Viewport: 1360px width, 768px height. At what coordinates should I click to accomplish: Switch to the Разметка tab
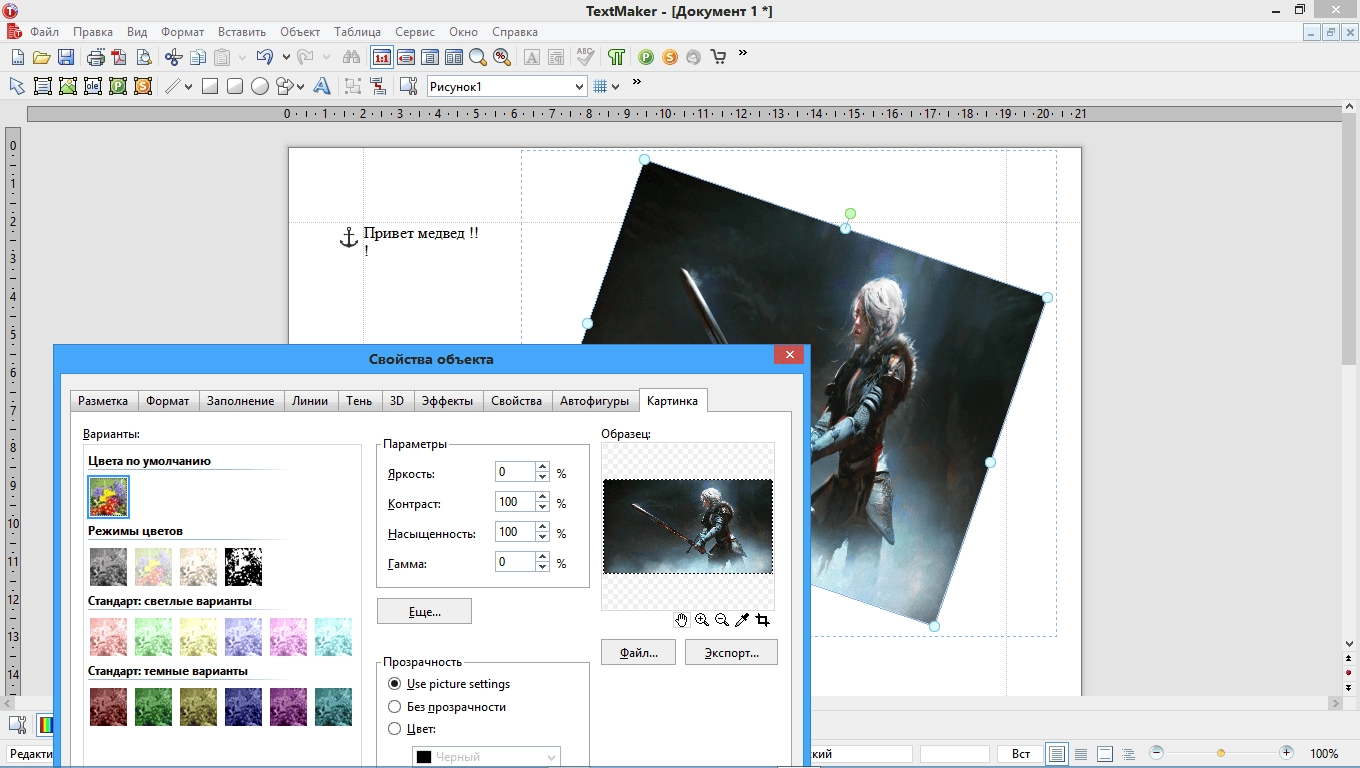point(104,401)
